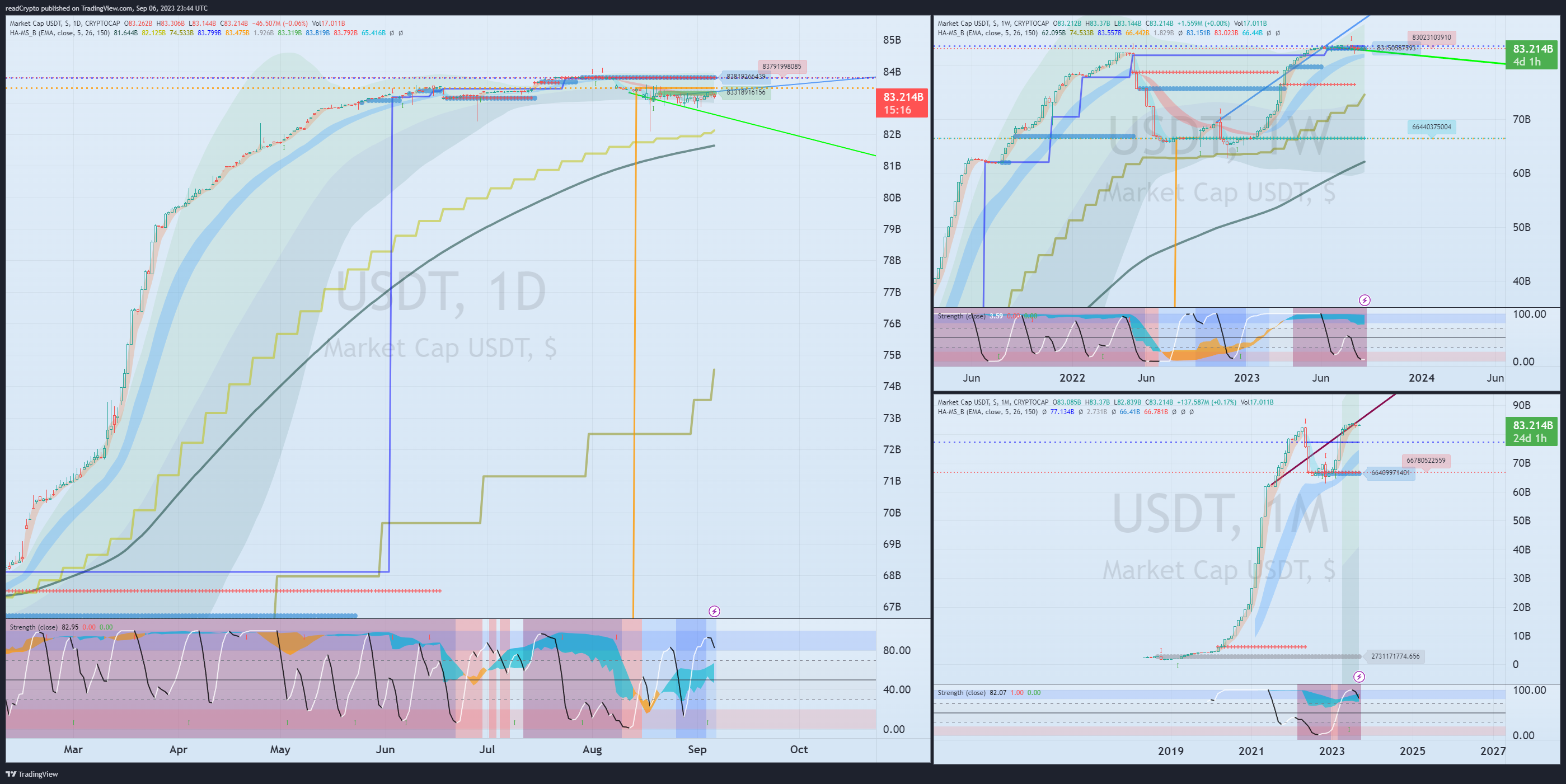The width and height of the screenshot is (1566, 784).
Task: Click 40B on the weekly price axis
Action: tap(1522, 281)
